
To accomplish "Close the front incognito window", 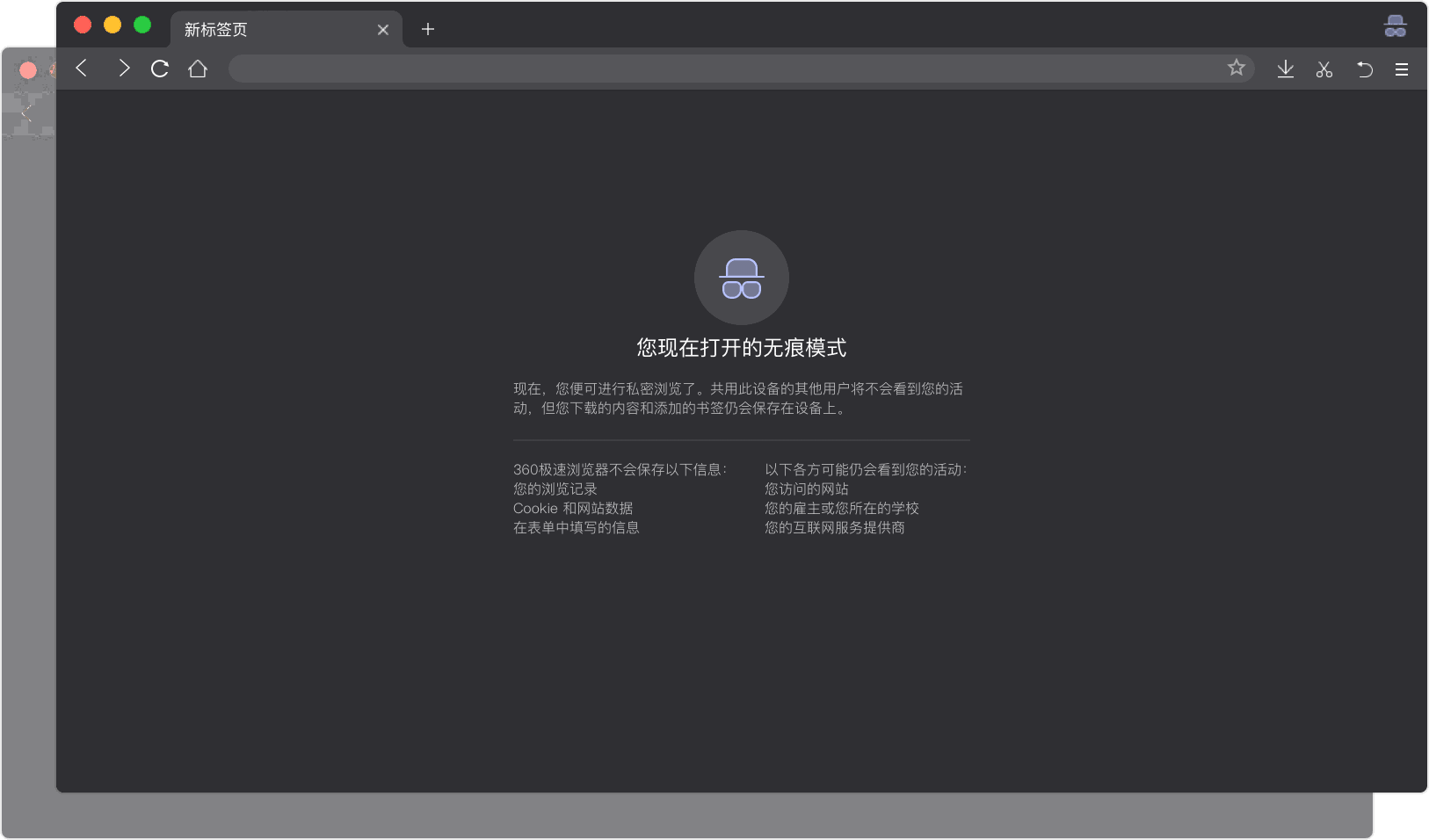I will 83,25.
